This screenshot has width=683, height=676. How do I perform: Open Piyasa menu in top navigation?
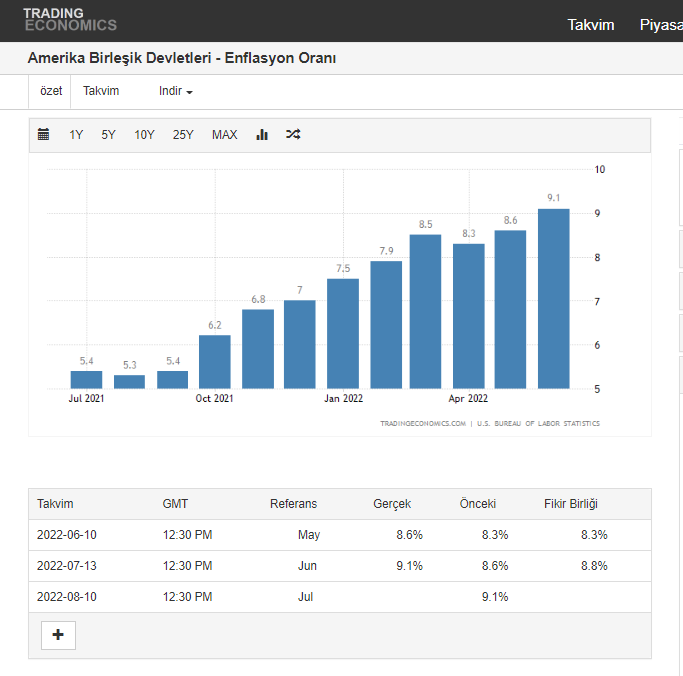tap(660, 25)
